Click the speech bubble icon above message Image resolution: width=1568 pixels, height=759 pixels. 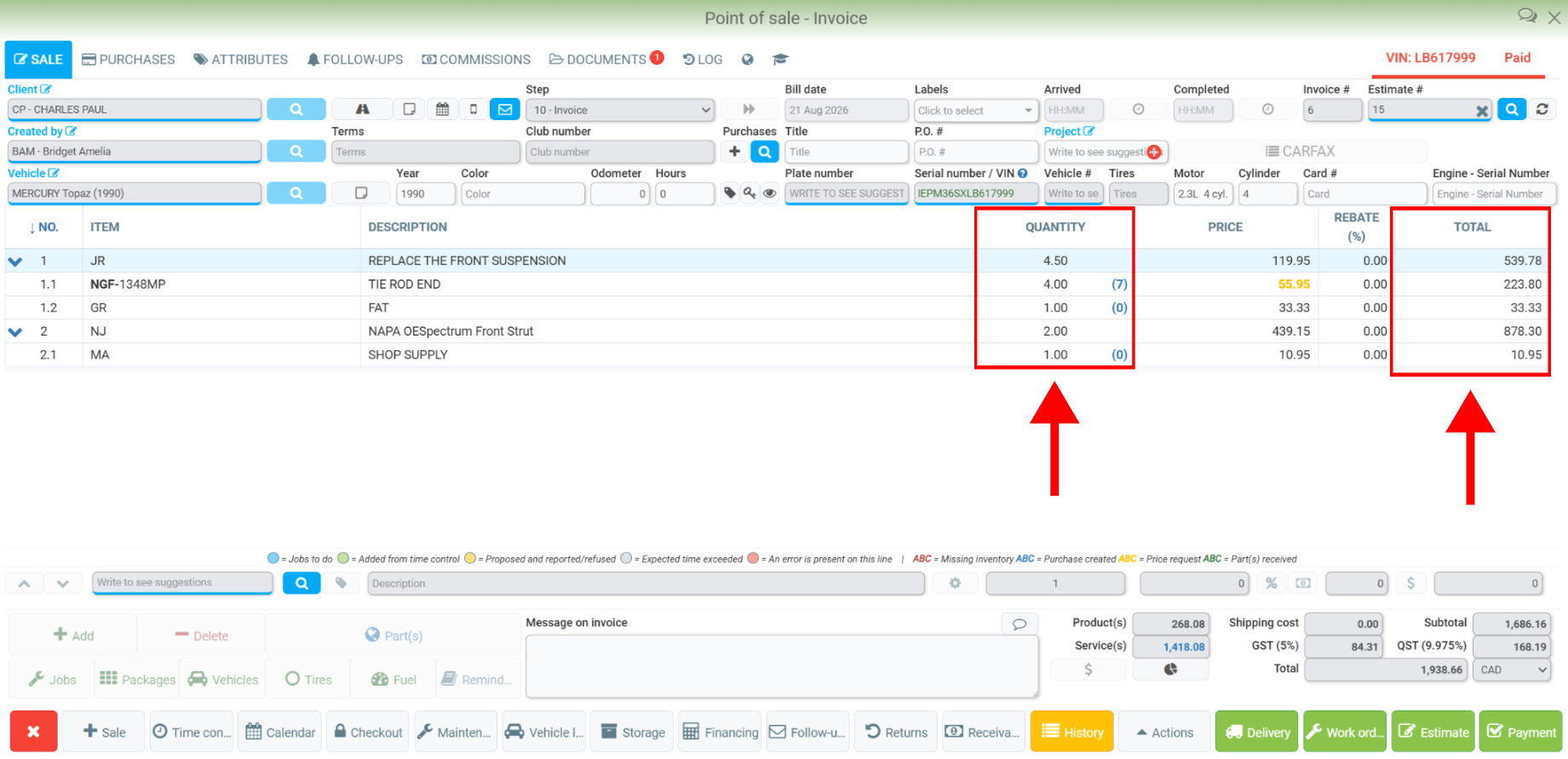1019,624
